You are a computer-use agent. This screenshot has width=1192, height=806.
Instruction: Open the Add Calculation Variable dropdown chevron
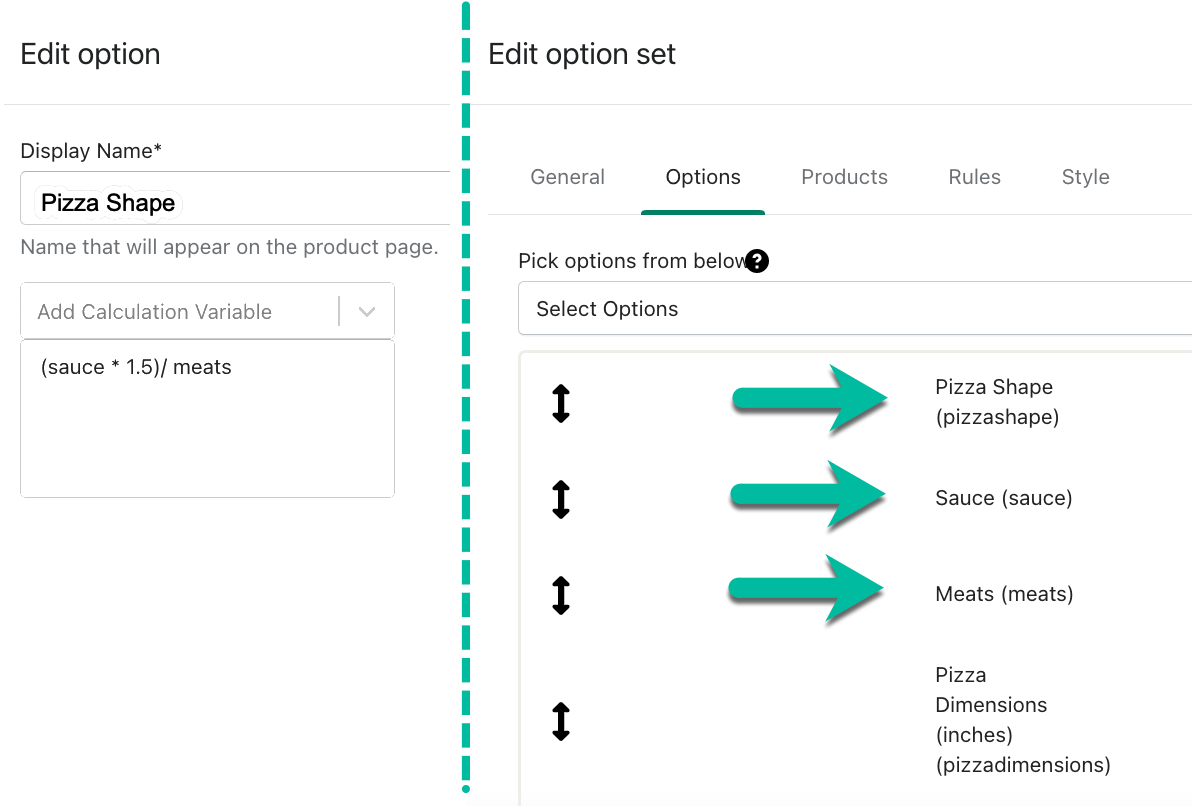click(x=367, y=312)
